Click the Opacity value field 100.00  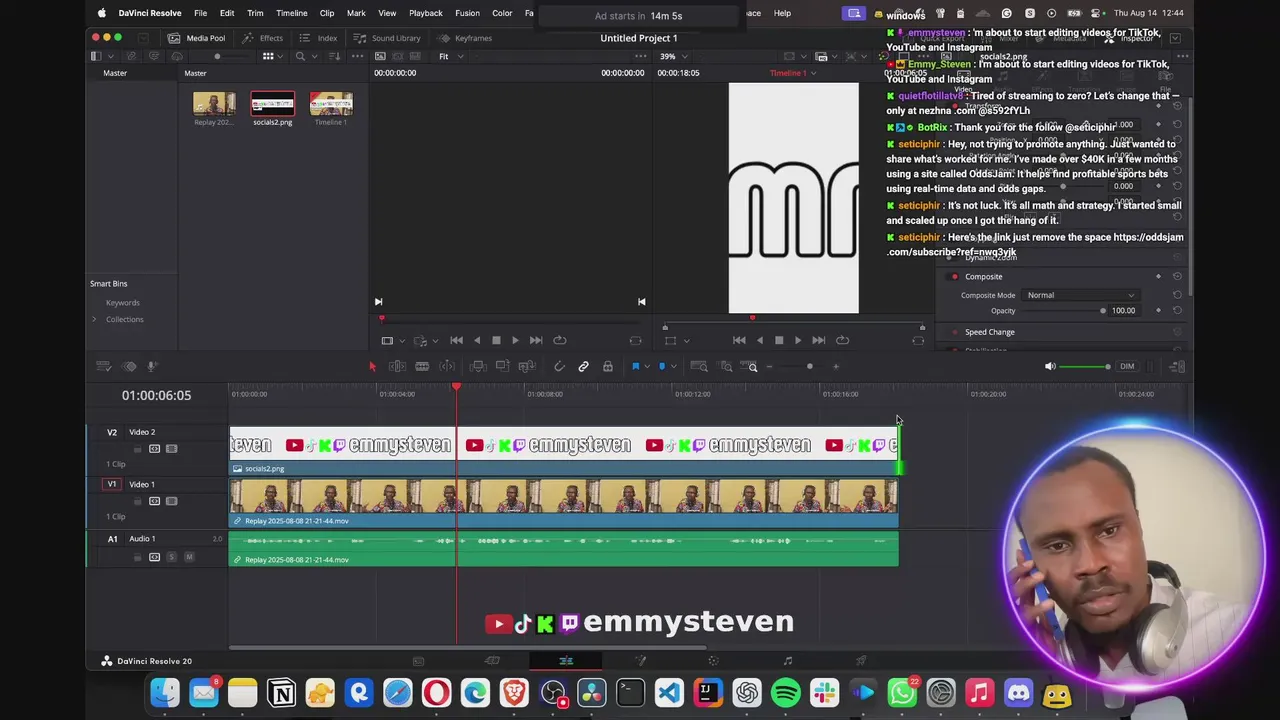tap(1123, 311)
